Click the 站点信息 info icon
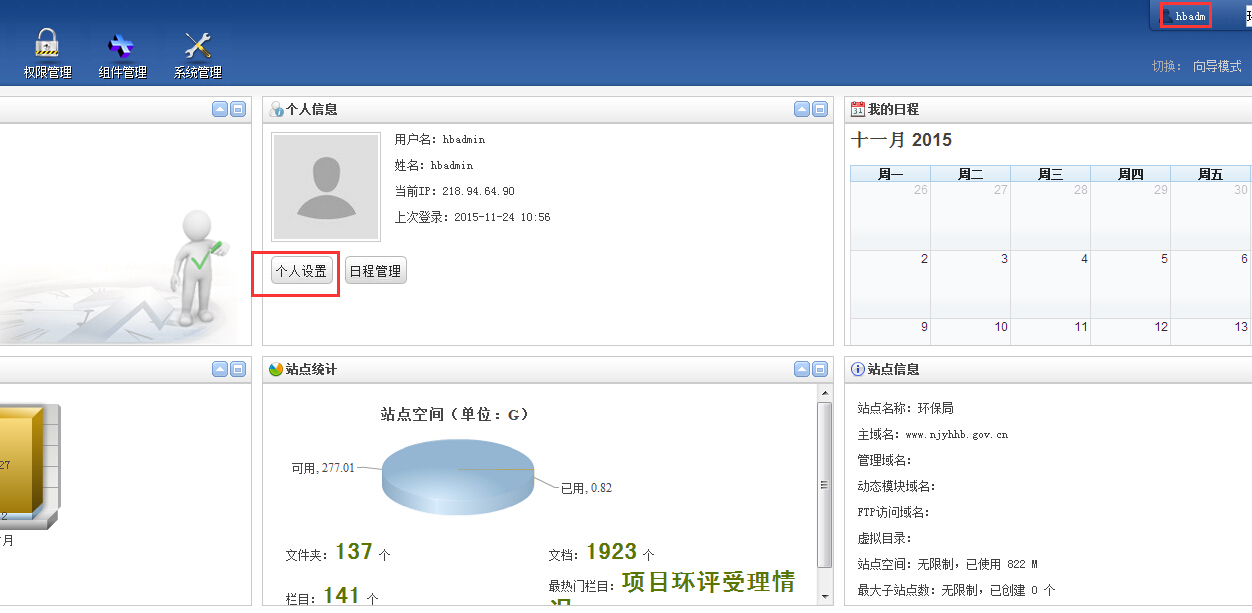Viewport: 1252px width, 613px height. coord(857,370)
